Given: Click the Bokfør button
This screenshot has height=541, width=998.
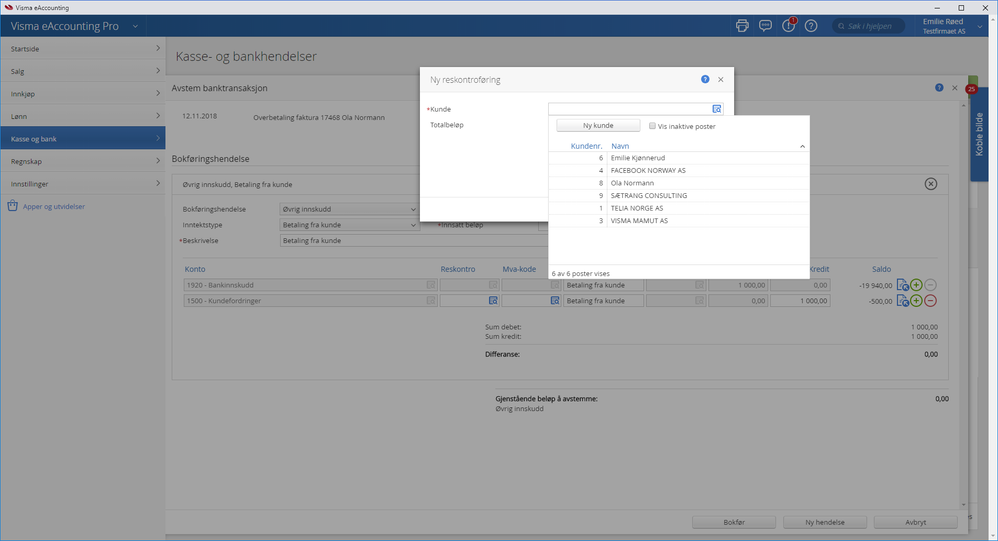Looking at the screenshot, I should [x=734, y=522].
